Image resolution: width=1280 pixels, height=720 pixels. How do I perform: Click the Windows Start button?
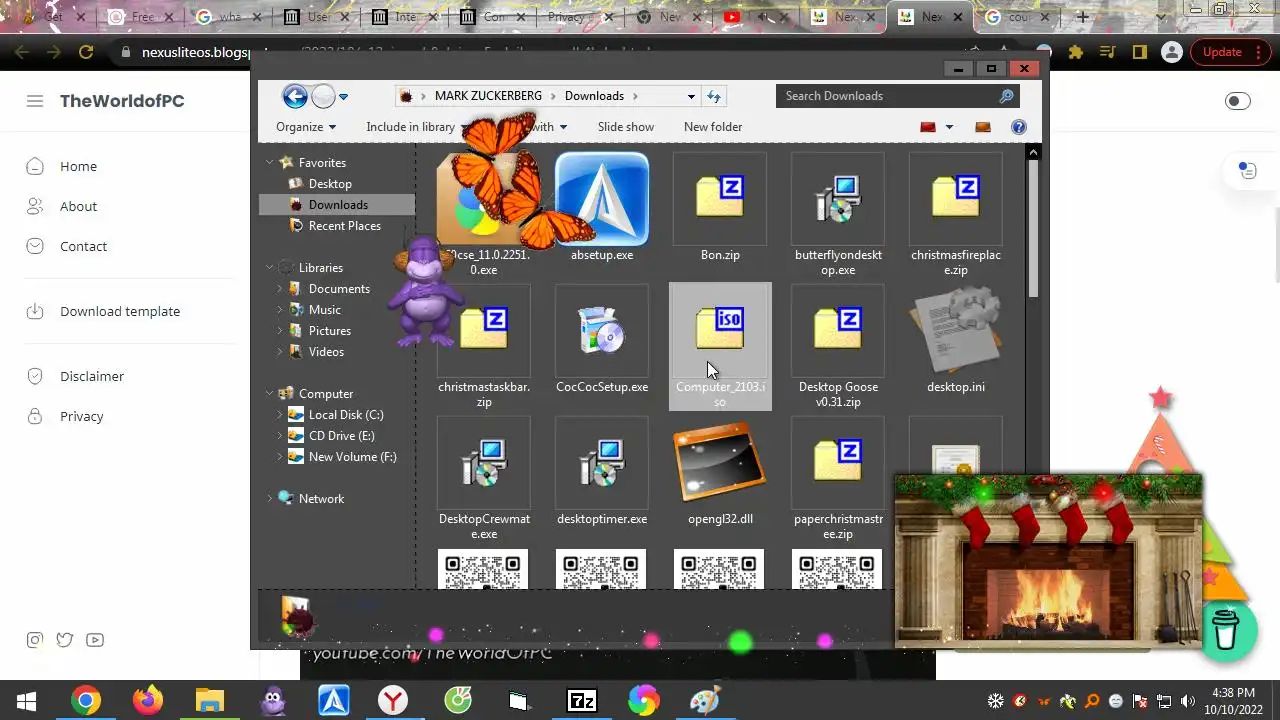pos(27,701)
